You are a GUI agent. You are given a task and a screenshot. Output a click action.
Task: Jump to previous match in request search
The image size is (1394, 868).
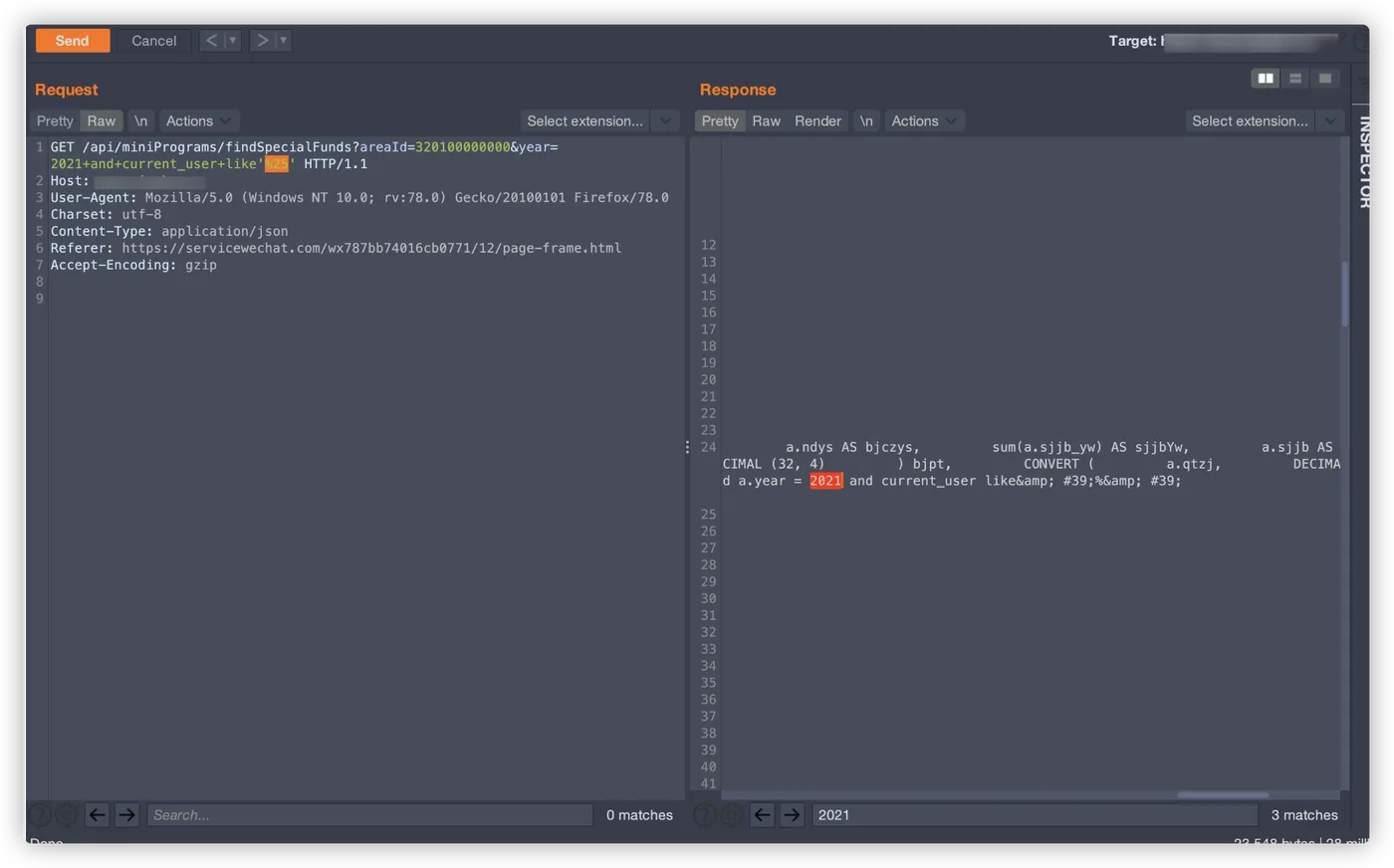click(97, 815)
